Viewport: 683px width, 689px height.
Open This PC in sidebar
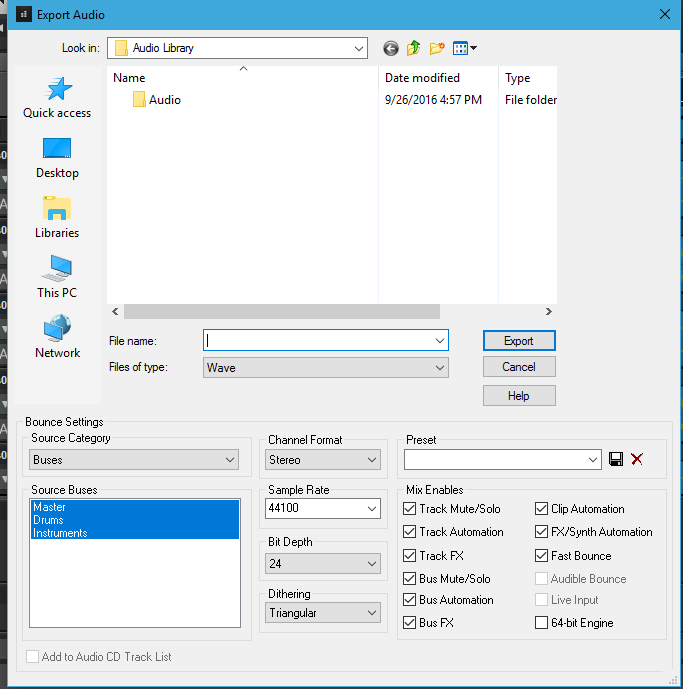(x=57, y=276)
